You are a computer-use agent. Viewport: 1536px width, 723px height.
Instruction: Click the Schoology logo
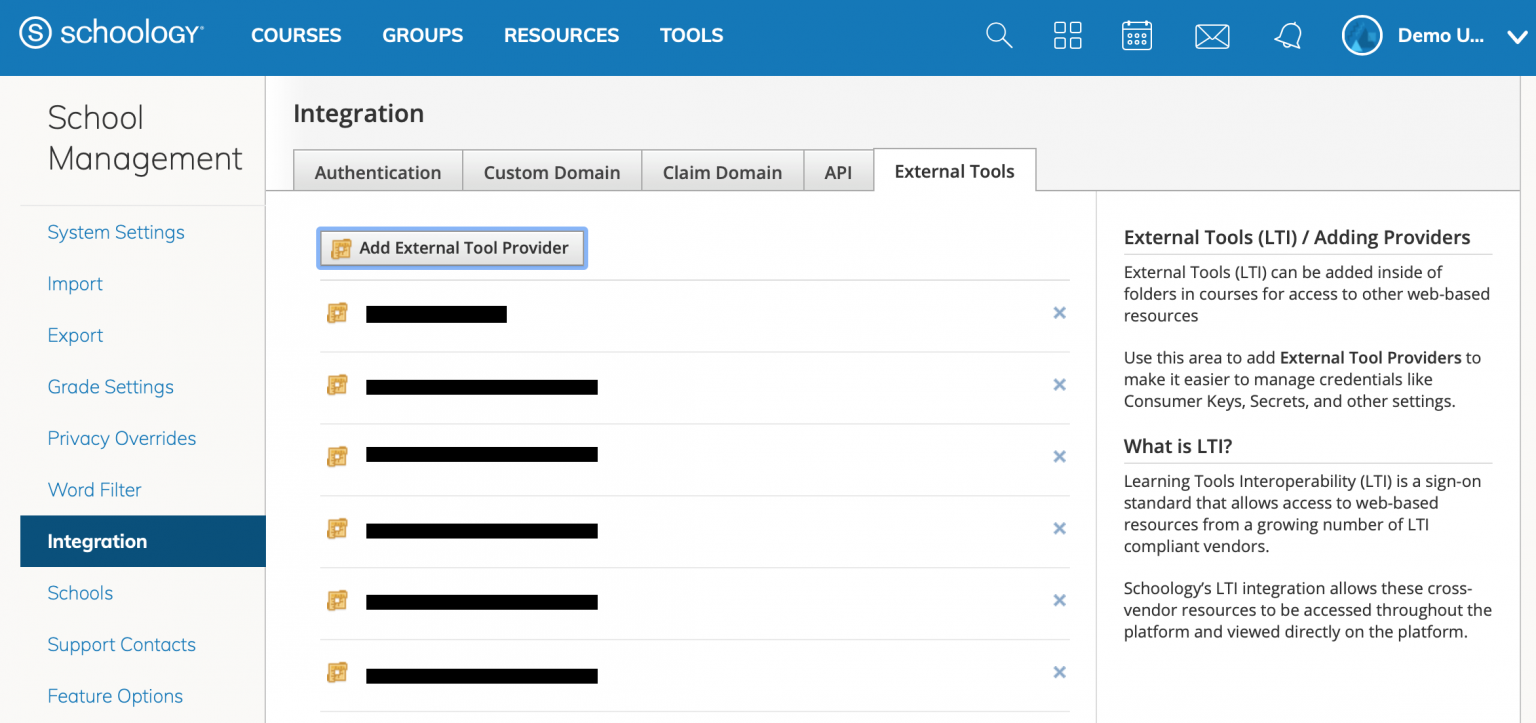pyautogui.click(x=111, y=34)
